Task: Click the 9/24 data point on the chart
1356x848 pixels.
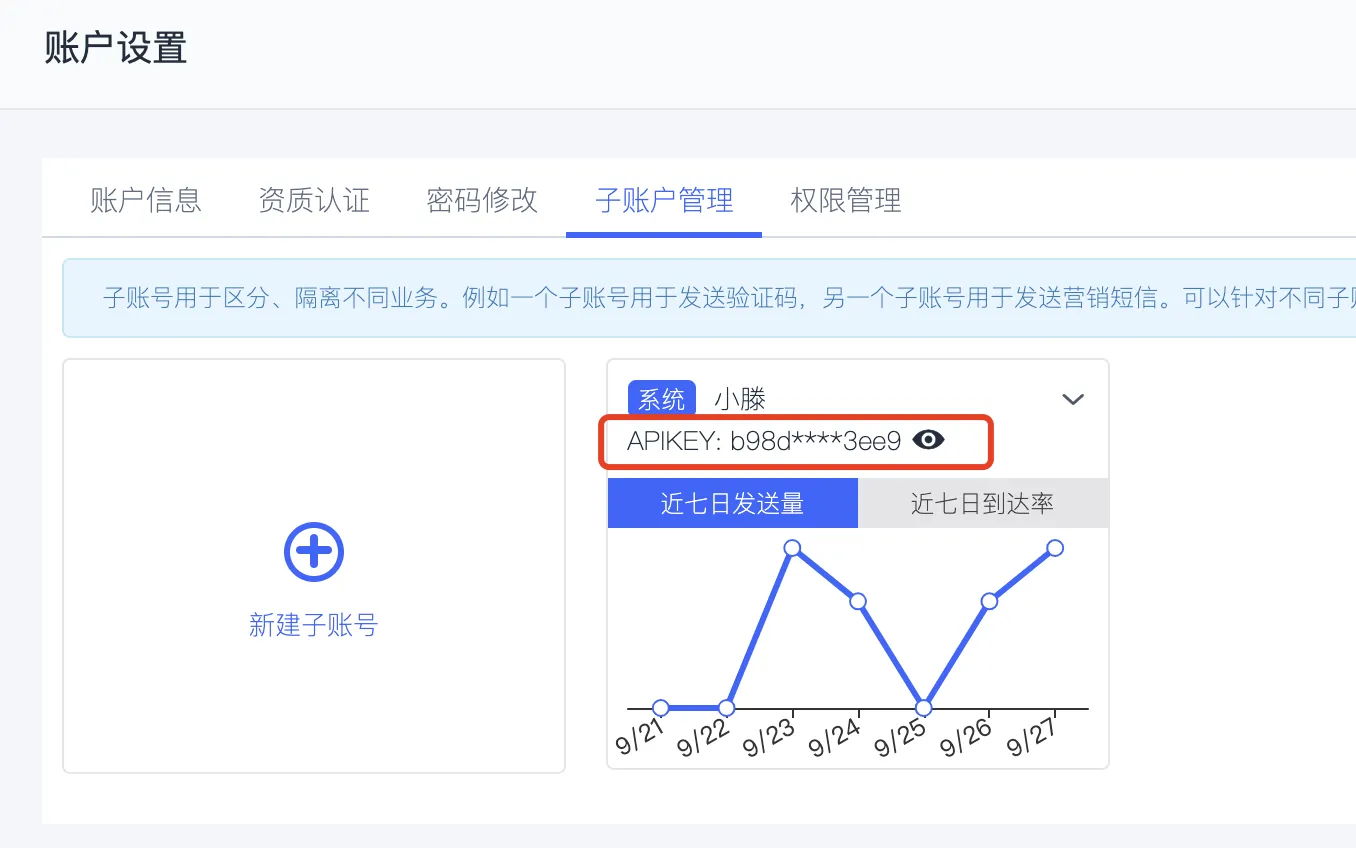Action: point(858,601)
